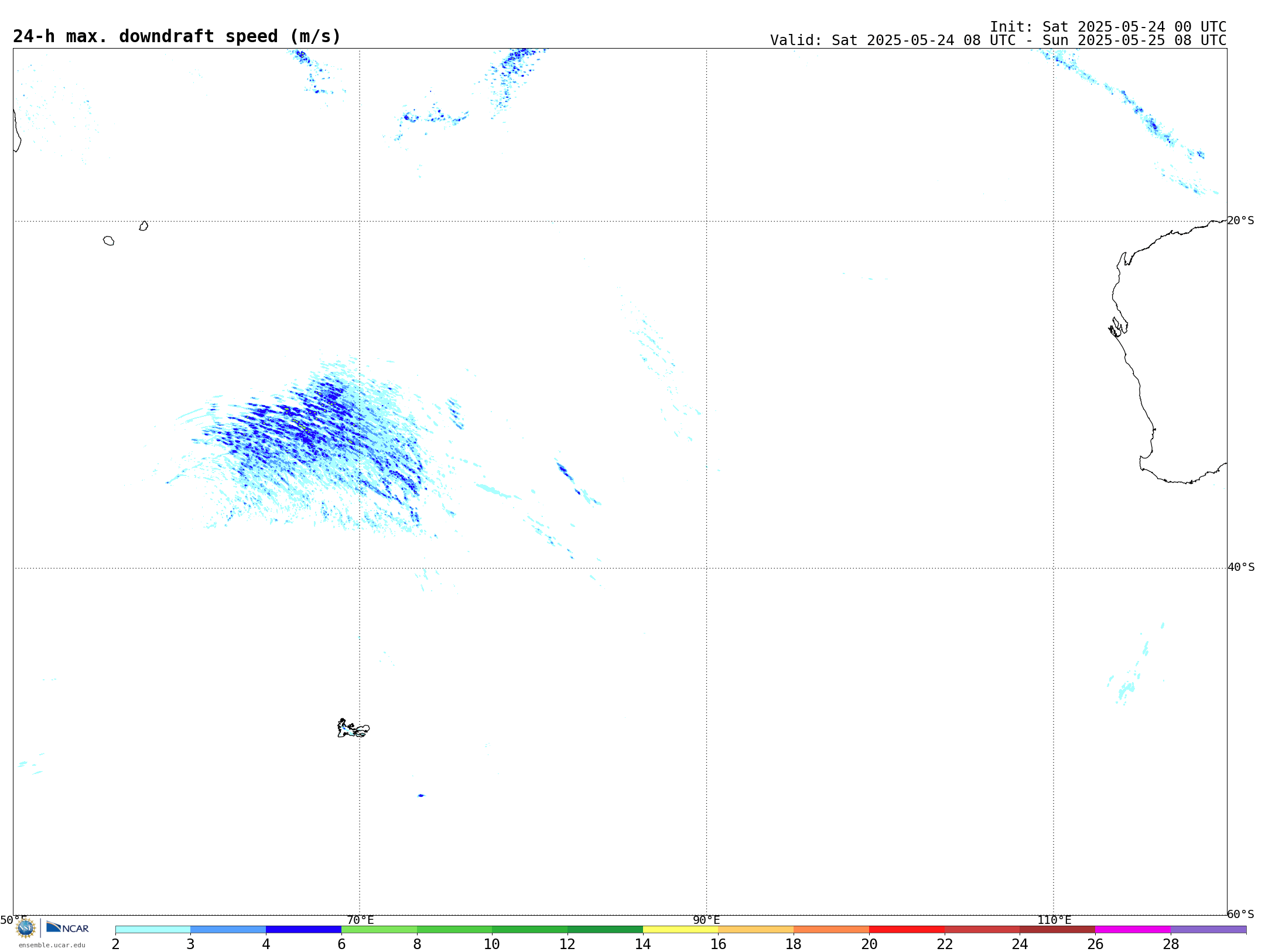Click the 40°S latitude label
This screenshot has height=952, width=1265.
pyautogui.click(x=1241, y=567)
